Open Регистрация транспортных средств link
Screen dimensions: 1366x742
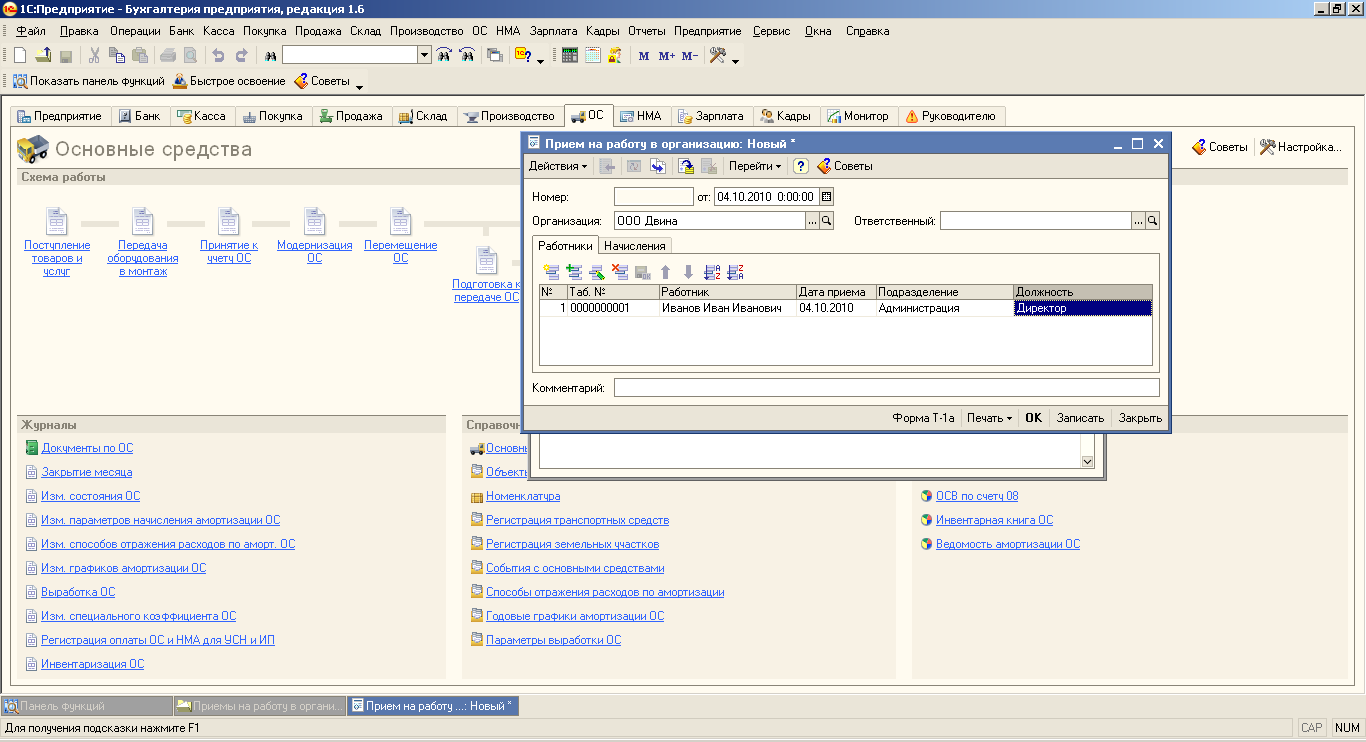[x=577, y=520]
